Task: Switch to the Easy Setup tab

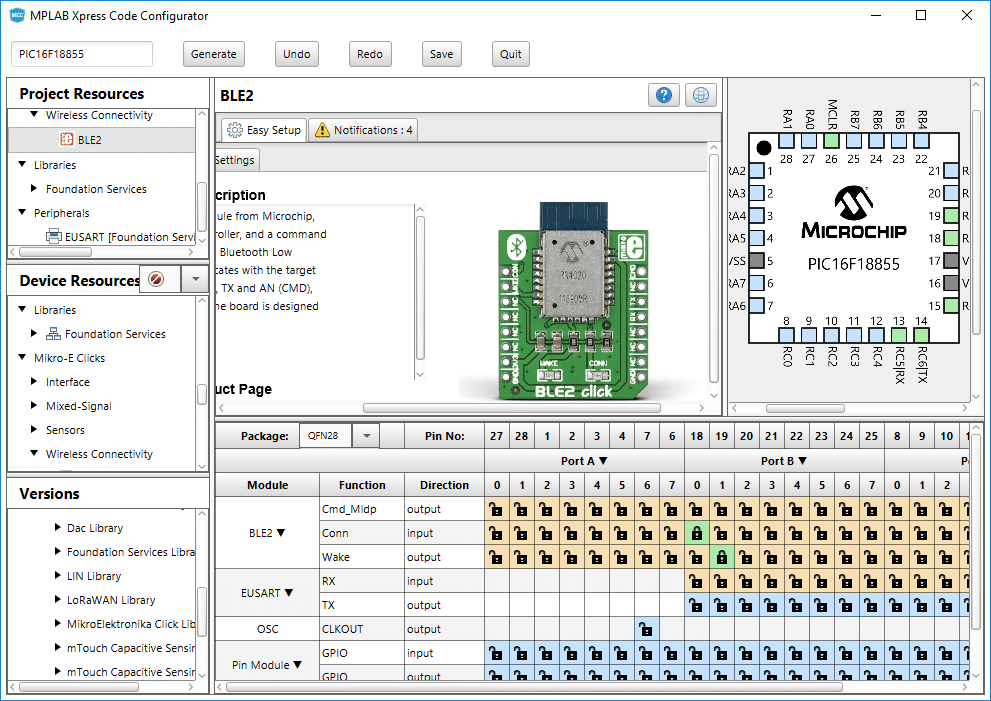Action: click(263, 130)
